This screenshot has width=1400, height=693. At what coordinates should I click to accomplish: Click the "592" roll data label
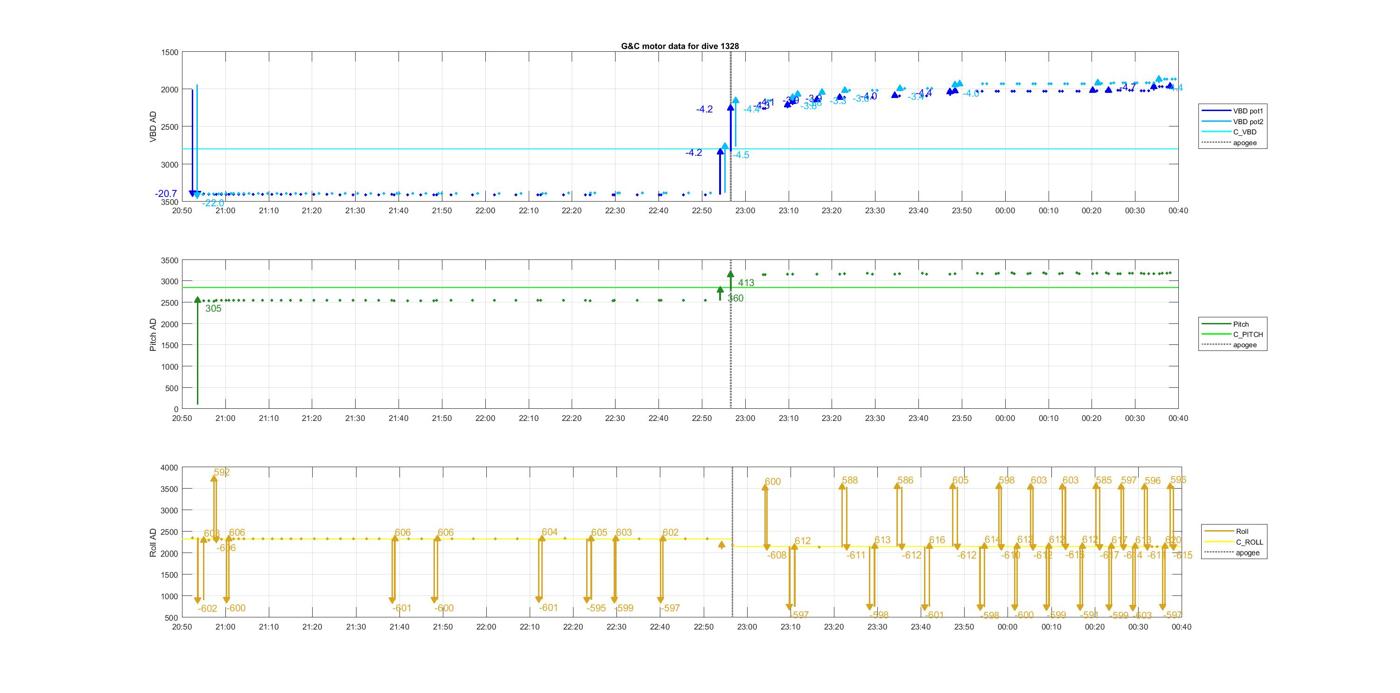coord(222,472)
